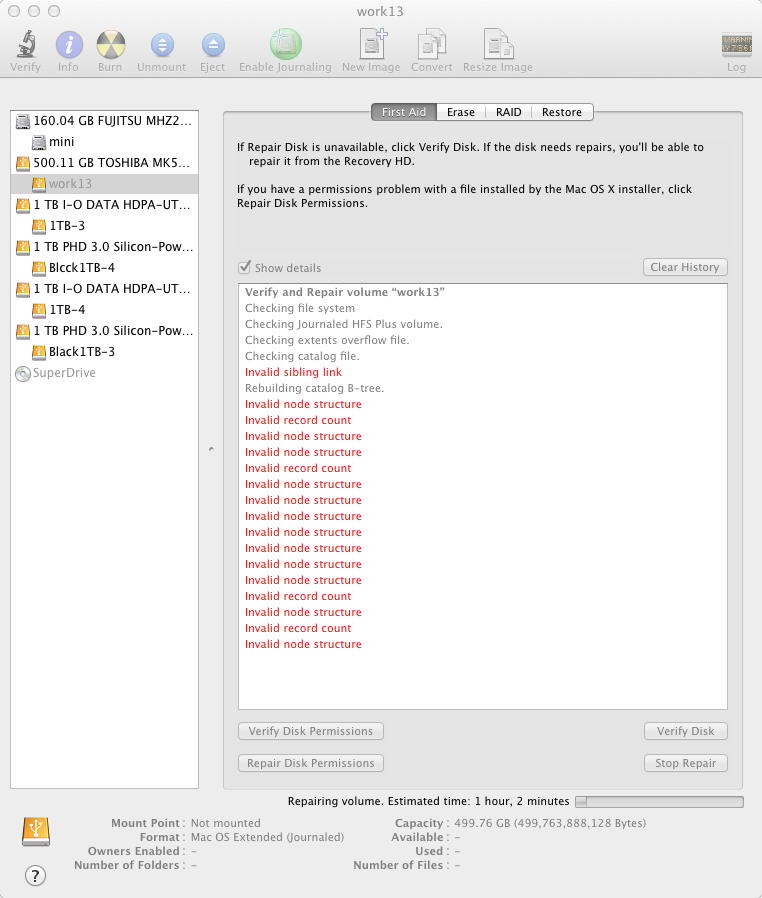The height and width of the screenshot is (898, 762).
Task: Click the Resize Image toolbar icon
Action: [498, 44]
